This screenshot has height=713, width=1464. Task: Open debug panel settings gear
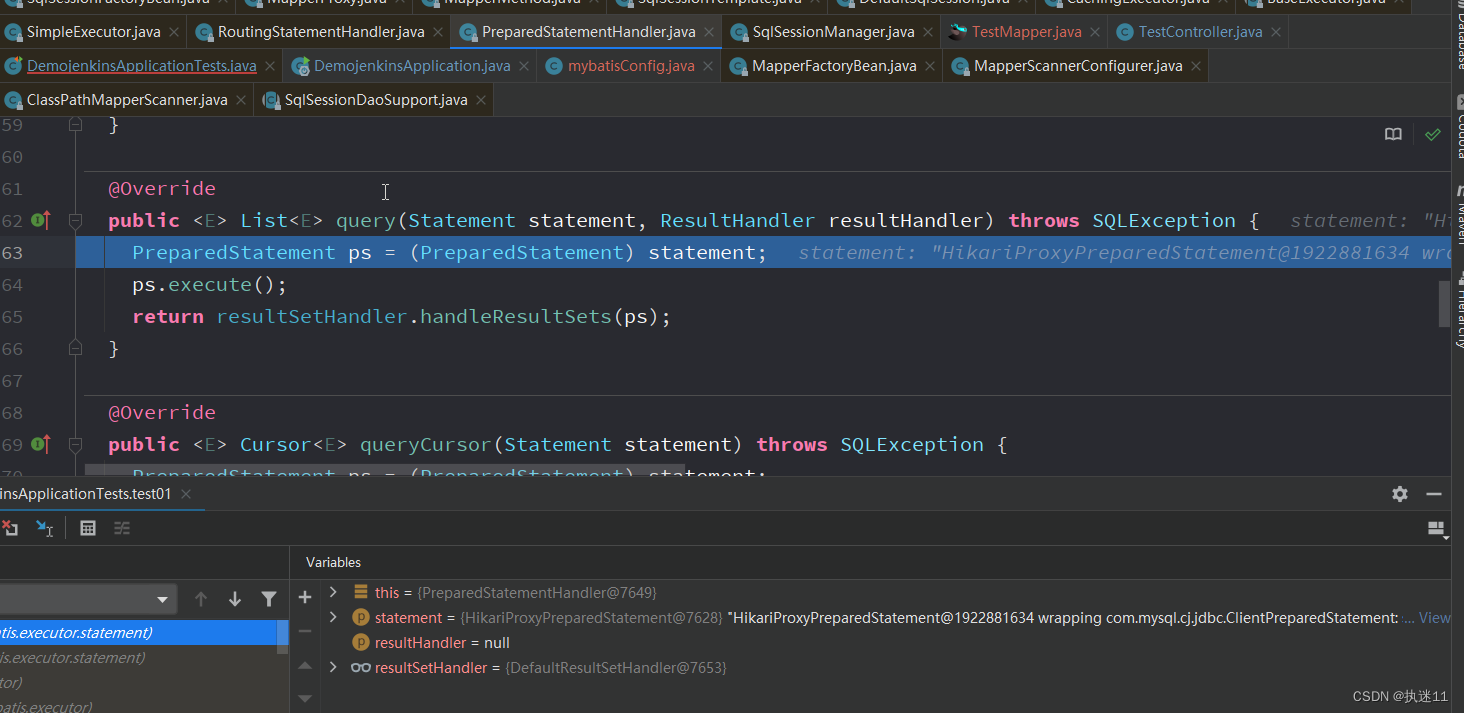point(1400,493)
